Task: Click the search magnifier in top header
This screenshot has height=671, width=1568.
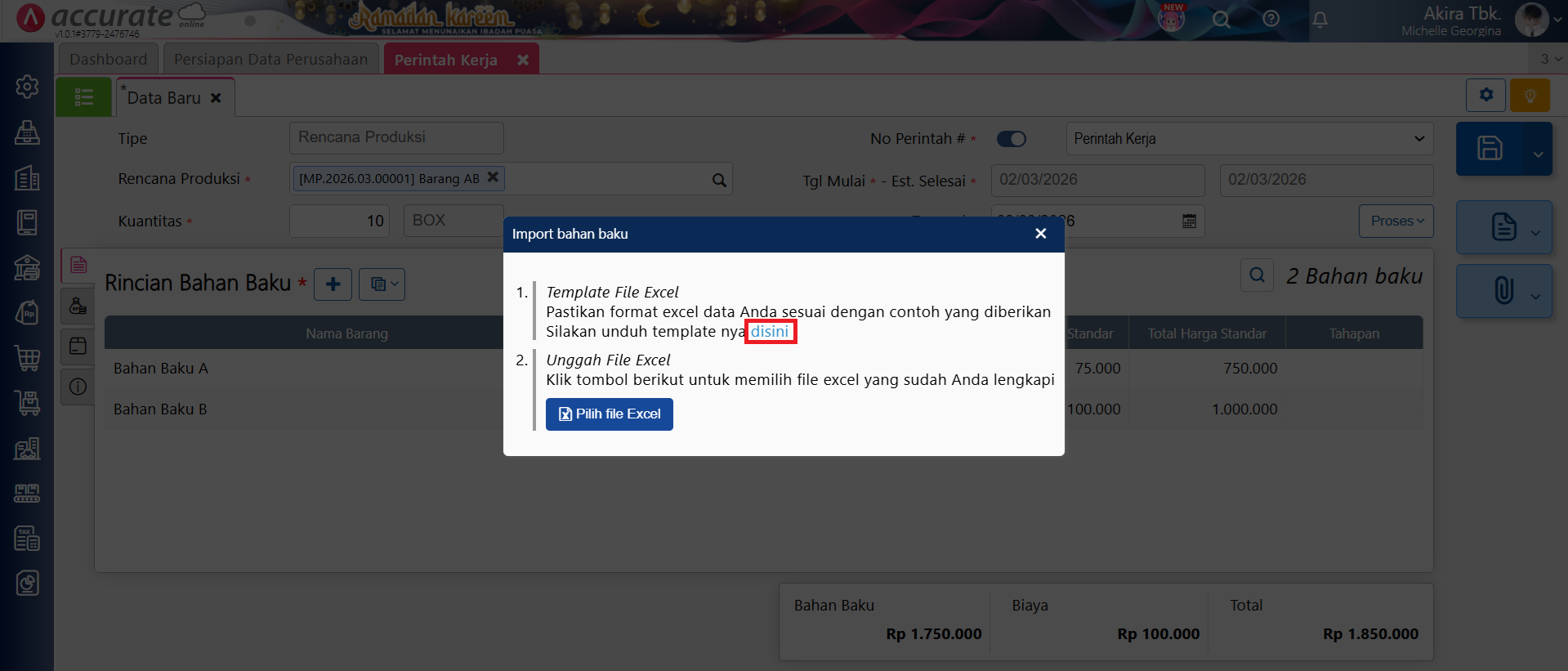Action: pyautogui.click(x=1221, y=19)
